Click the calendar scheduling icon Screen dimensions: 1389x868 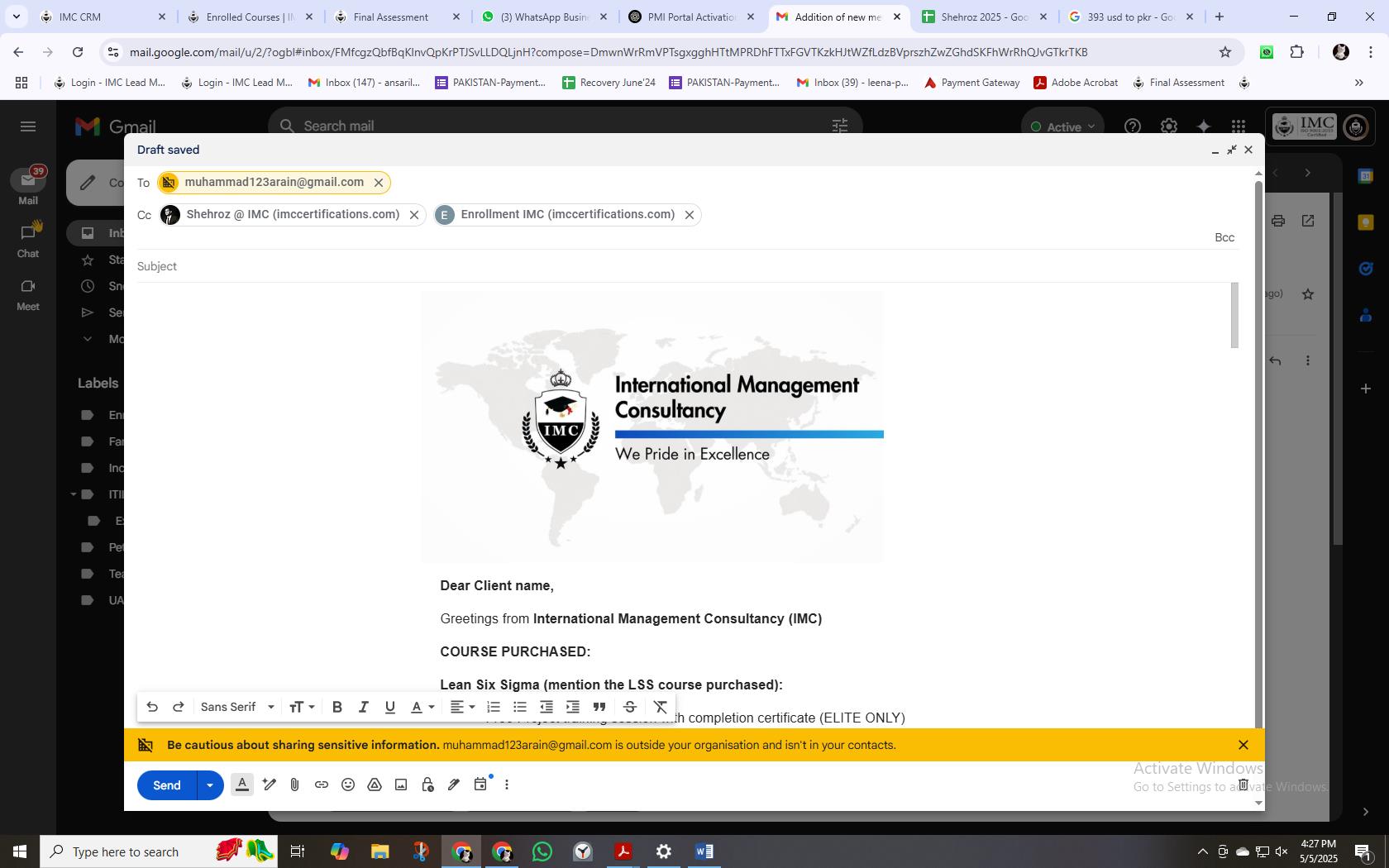tap(480, 785)
